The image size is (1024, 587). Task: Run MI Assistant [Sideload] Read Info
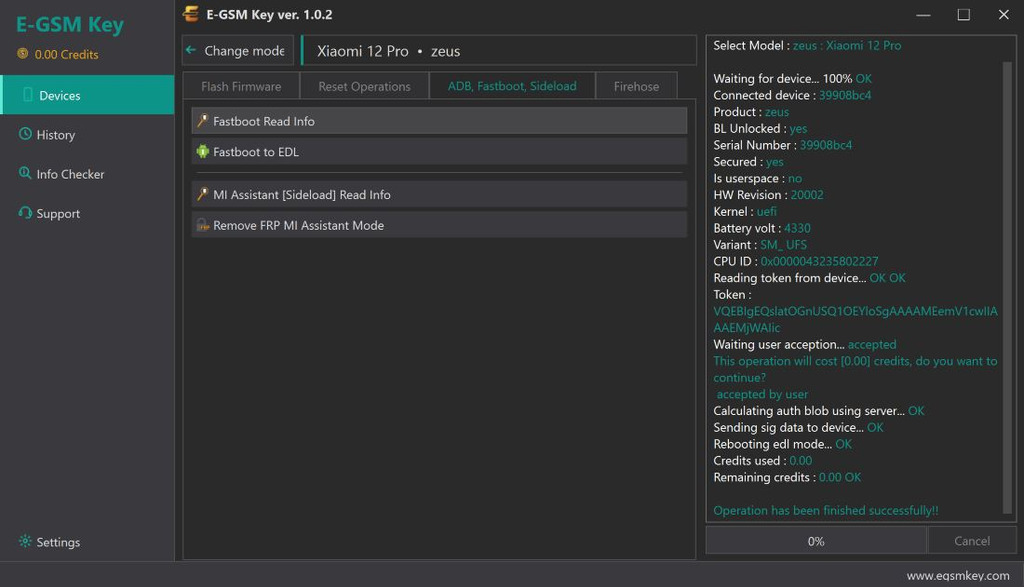[x=439, y=195]
